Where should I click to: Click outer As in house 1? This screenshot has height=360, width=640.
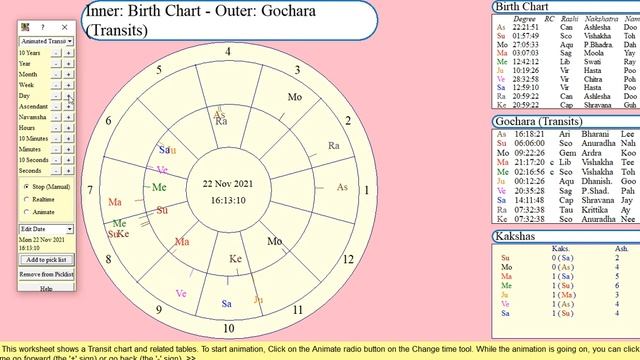click(342, 187)
